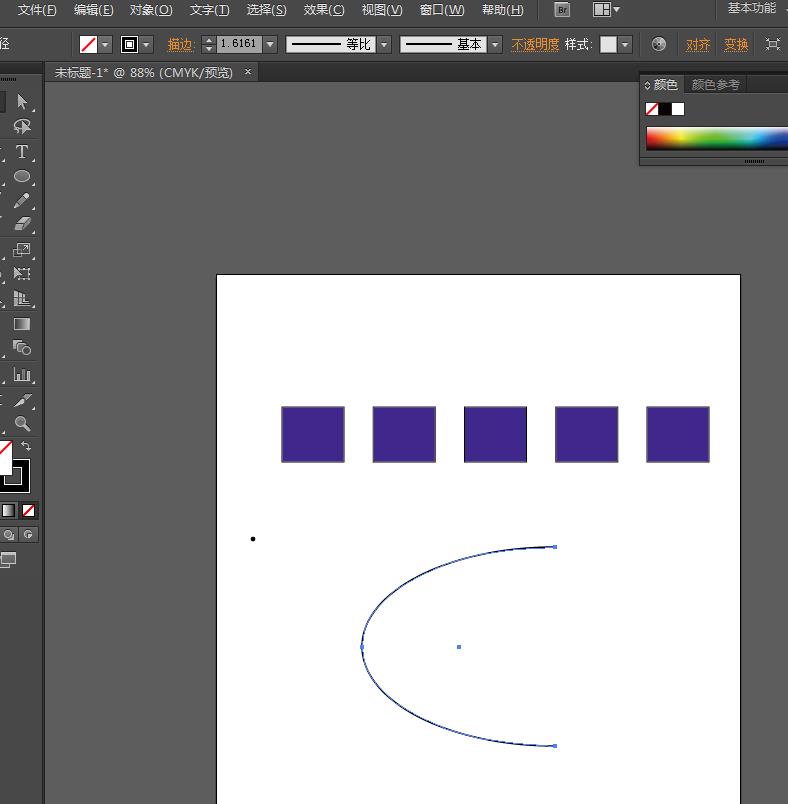Pick white swatch in Color panel

678,109
